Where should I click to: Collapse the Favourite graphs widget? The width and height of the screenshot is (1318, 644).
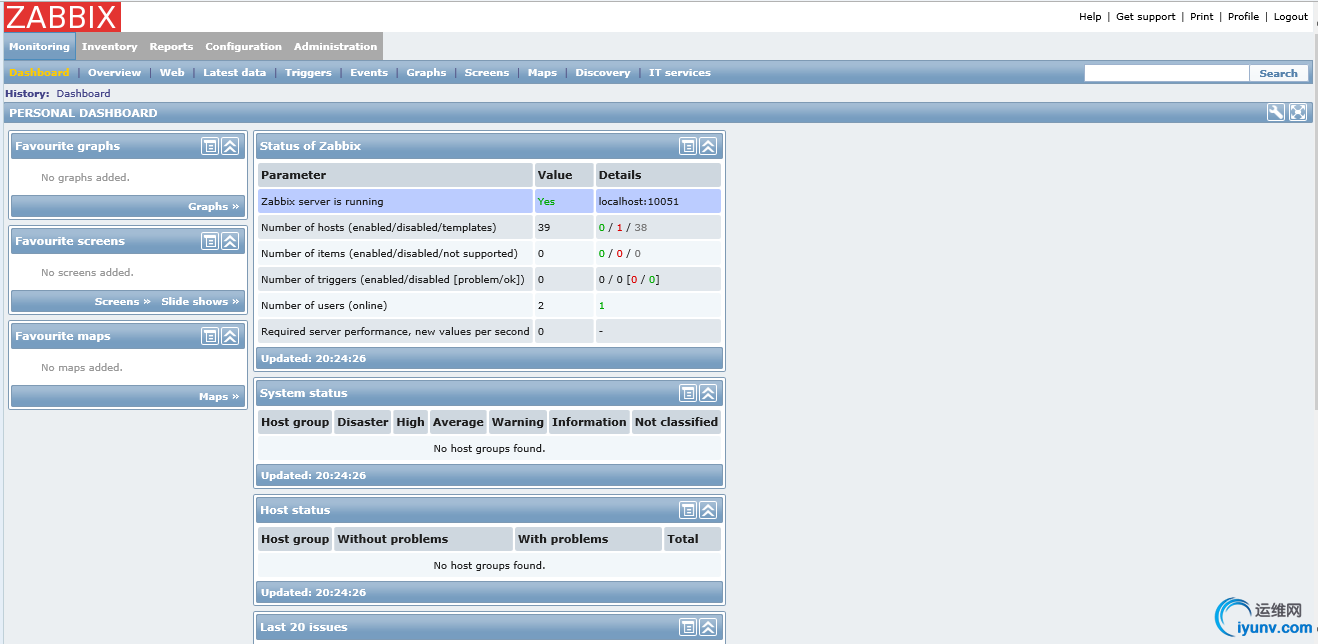click(230, 146)
